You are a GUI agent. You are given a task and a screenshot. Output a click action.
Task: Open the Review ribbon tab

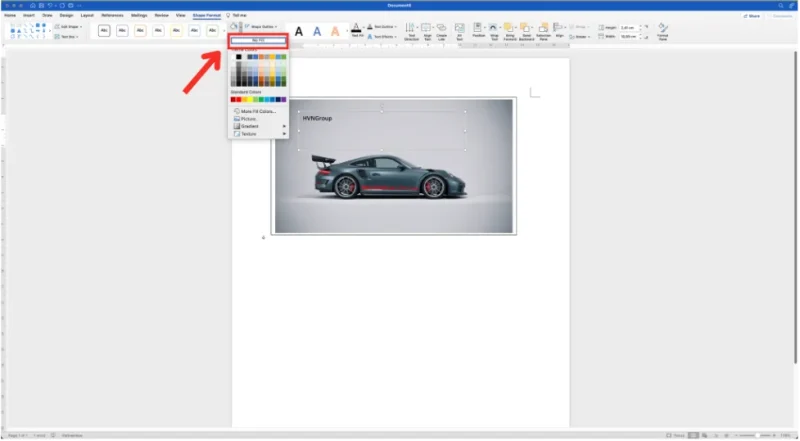pyautogui.click(x=162, y=15)
